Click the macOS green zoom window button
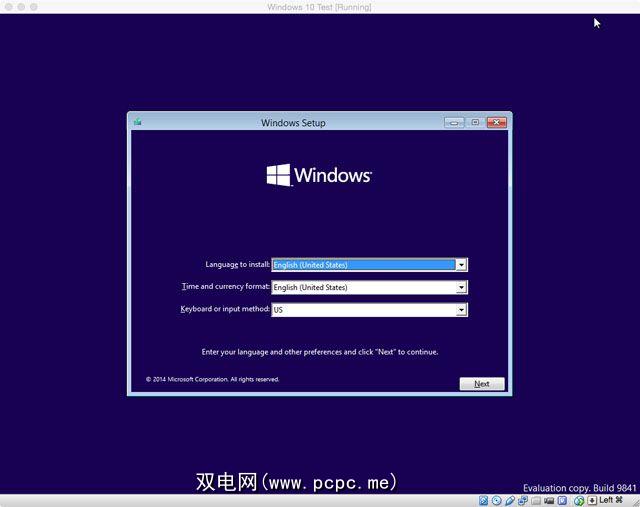 [x=34, y=7]
